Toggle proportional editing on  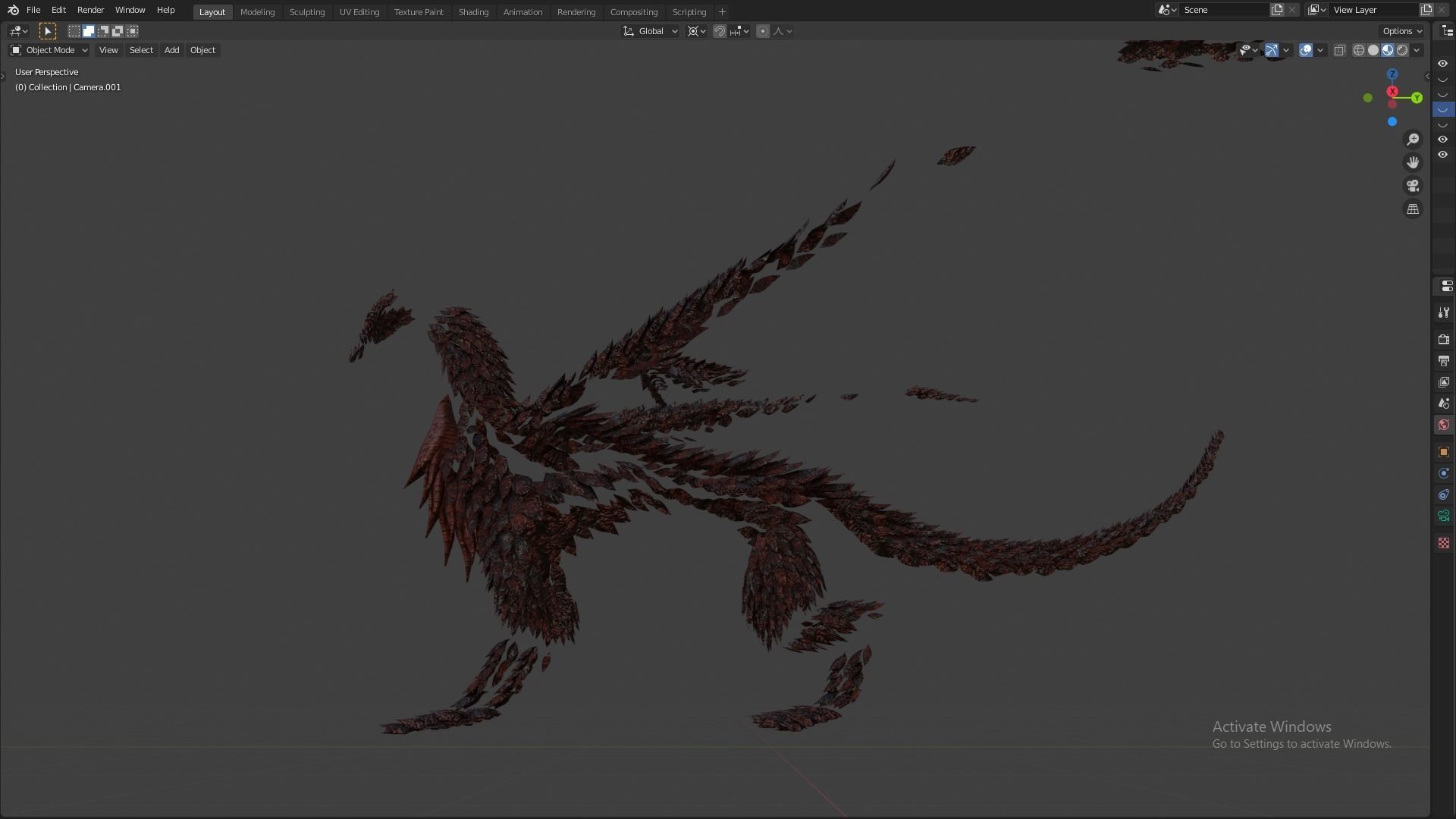point(763,31)
